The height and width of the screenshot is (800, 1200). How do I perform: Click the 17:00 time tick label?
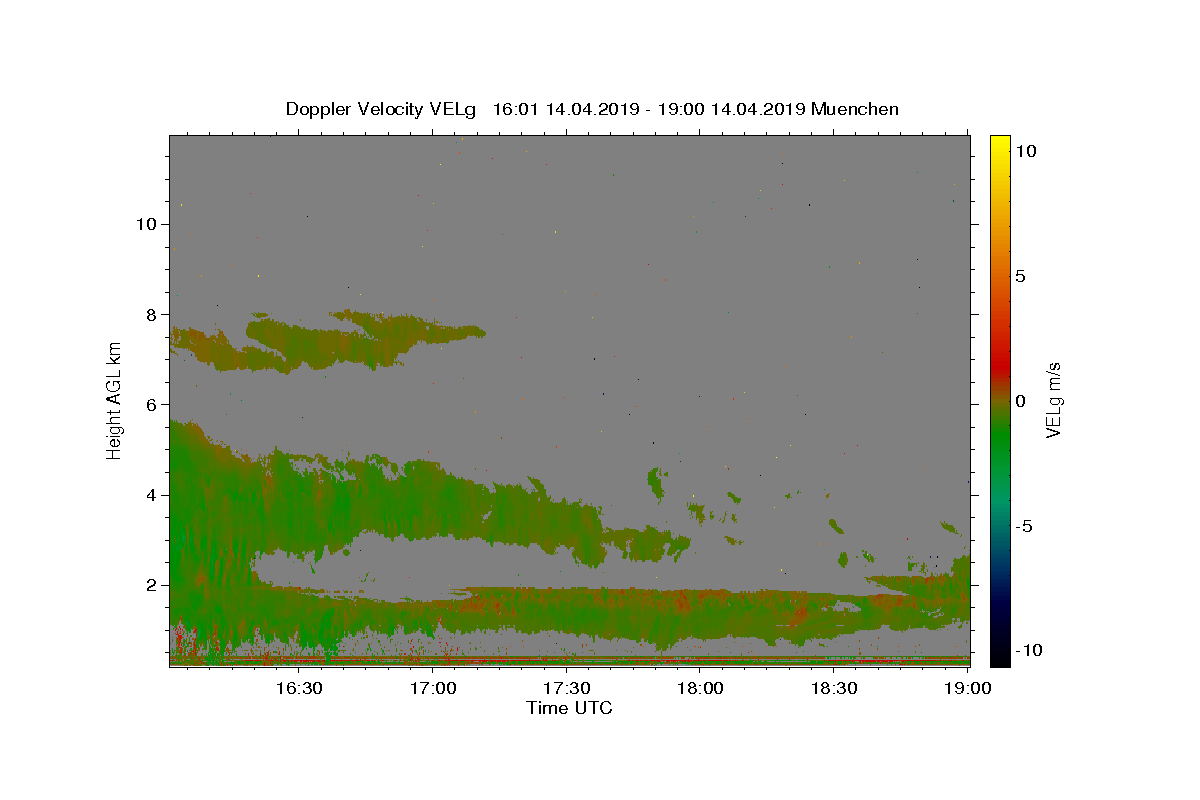click(x=434, y=688)
